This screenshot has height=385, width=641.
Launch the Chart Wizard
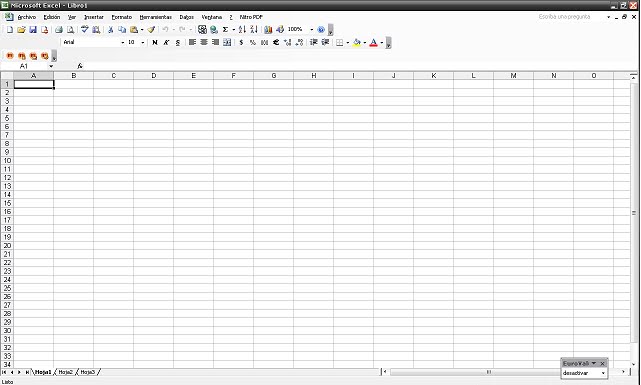[x=268, y=29]
